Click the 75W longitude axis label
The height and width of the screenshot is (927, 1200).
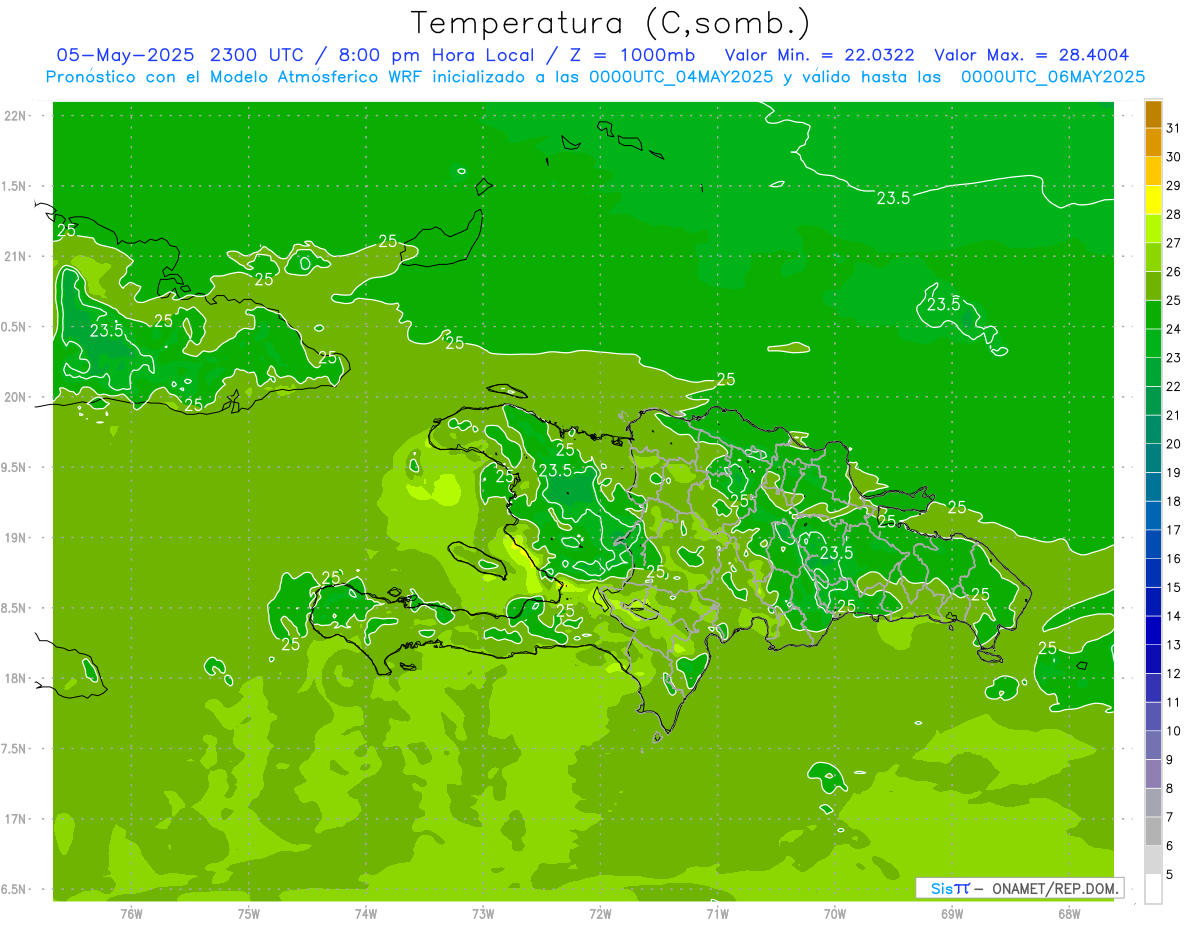tap(249, 914)
